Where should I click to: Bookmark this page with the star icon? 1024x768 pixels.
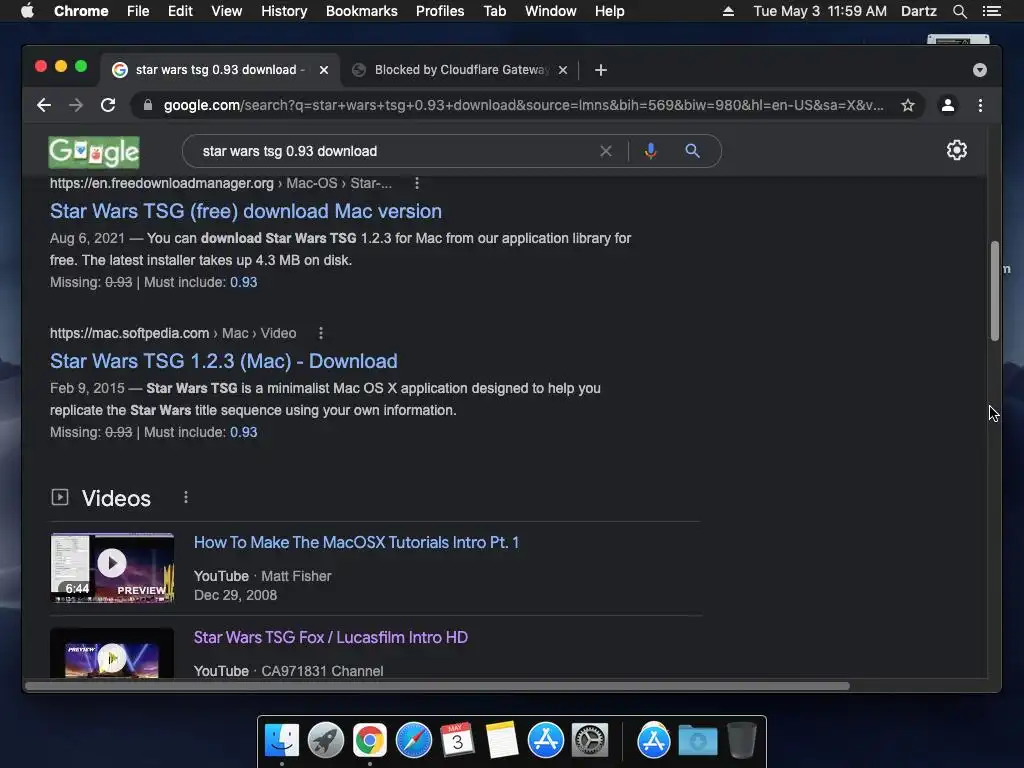[x=908, y=105]
